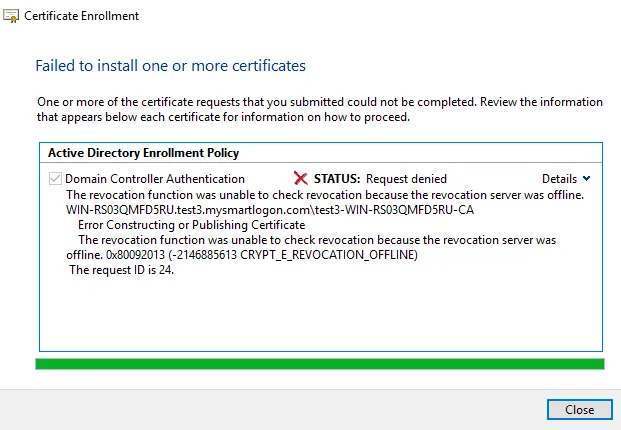
Task: Click the Certificate Enrollment title text
Action: [x=82, y=16]
